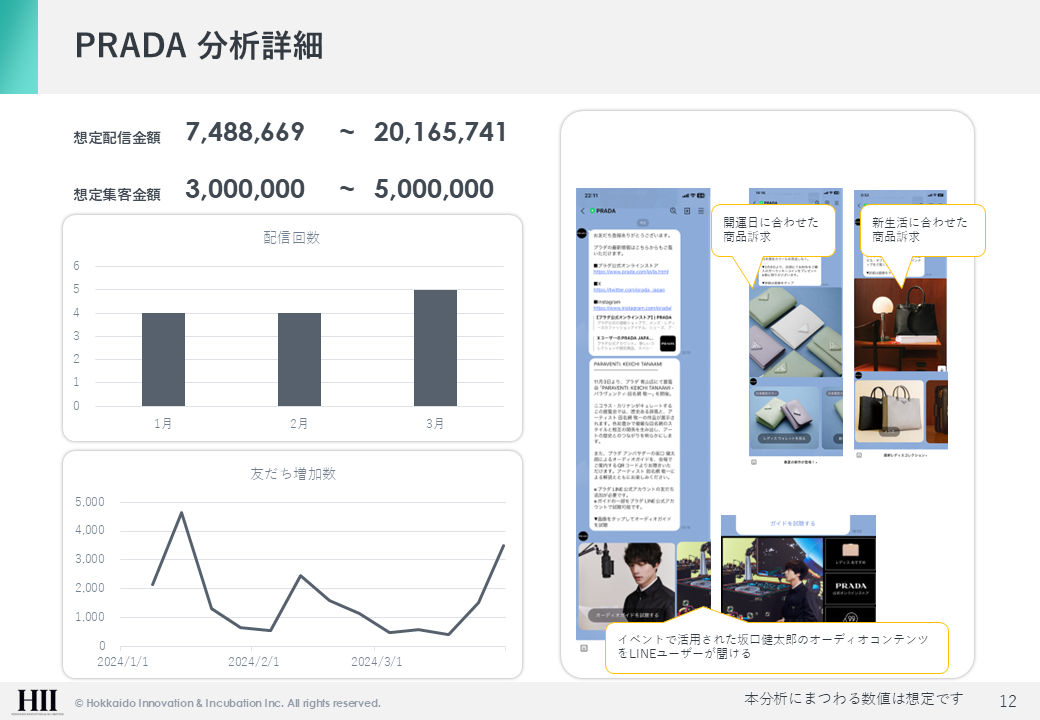Screen dimensions: 1040x720
Task: Click the 2024/3/1 axis label
Action: pos(376,662)
